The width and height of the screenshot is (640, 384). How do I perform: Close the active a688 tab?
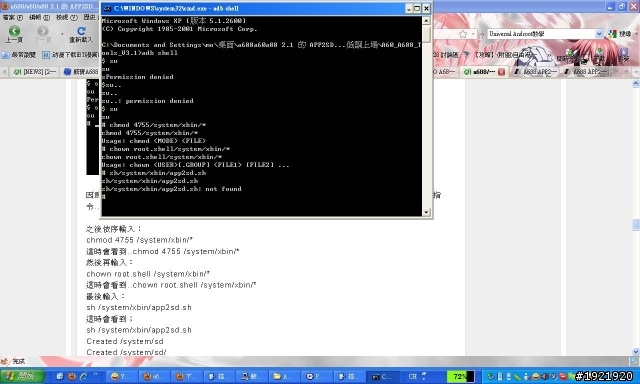click(501, 72)
